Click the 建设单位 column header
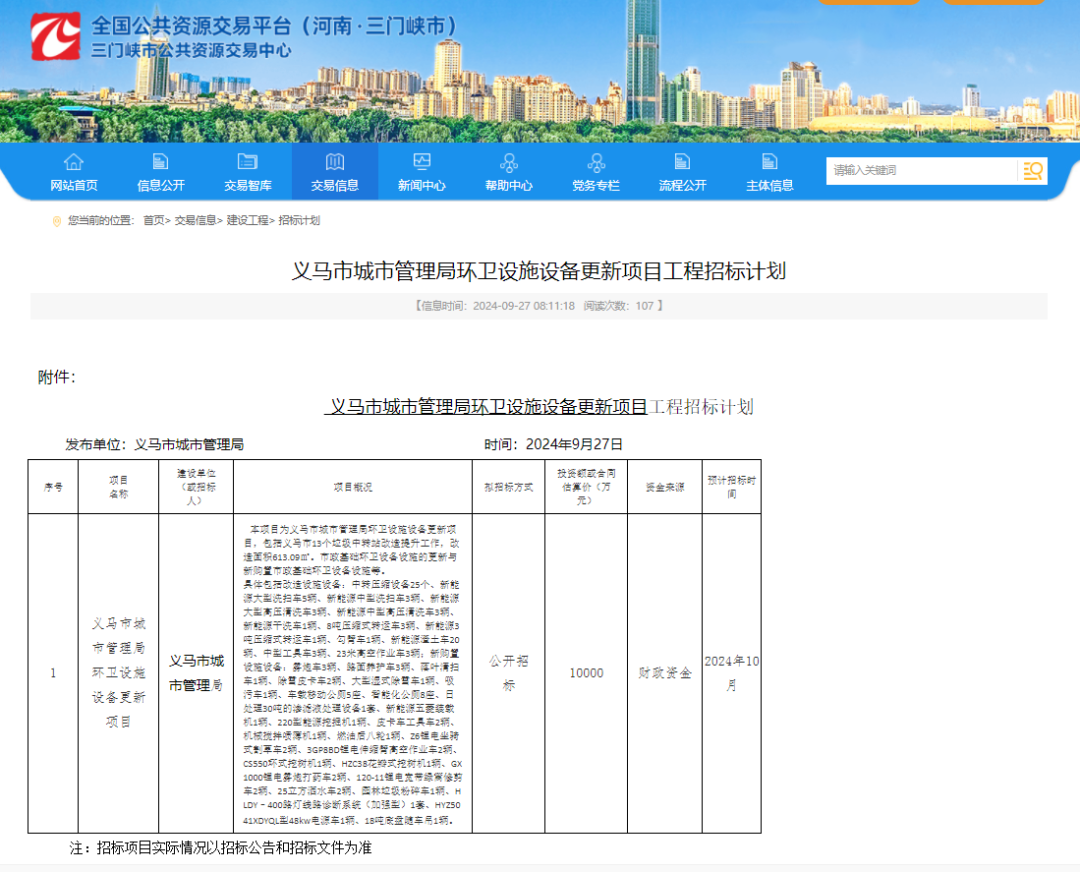The width and height of the screenshot is (1080, 872). [196, 487]
